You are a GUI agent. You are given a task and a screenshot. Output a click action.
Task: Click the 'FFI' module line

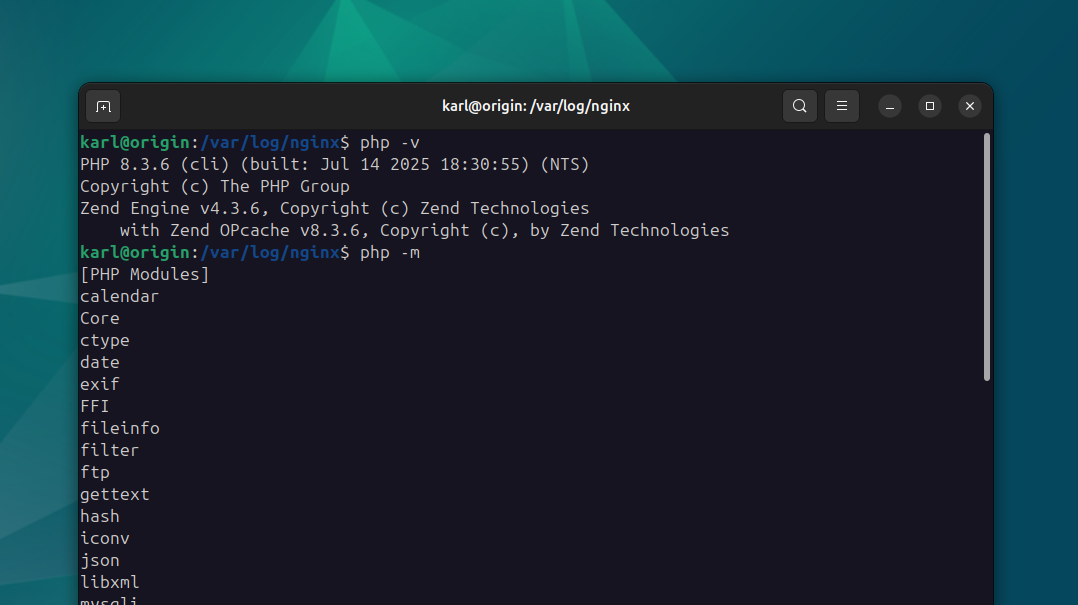94,406
